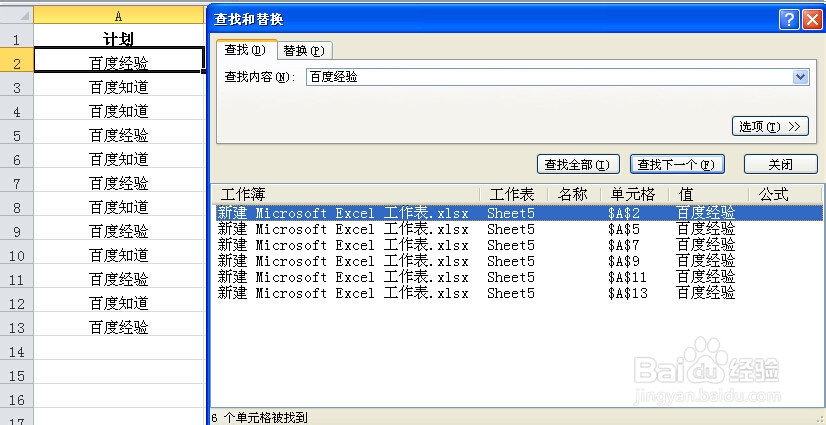
Task: Click the 关闭 button
Action: (781, 164)
